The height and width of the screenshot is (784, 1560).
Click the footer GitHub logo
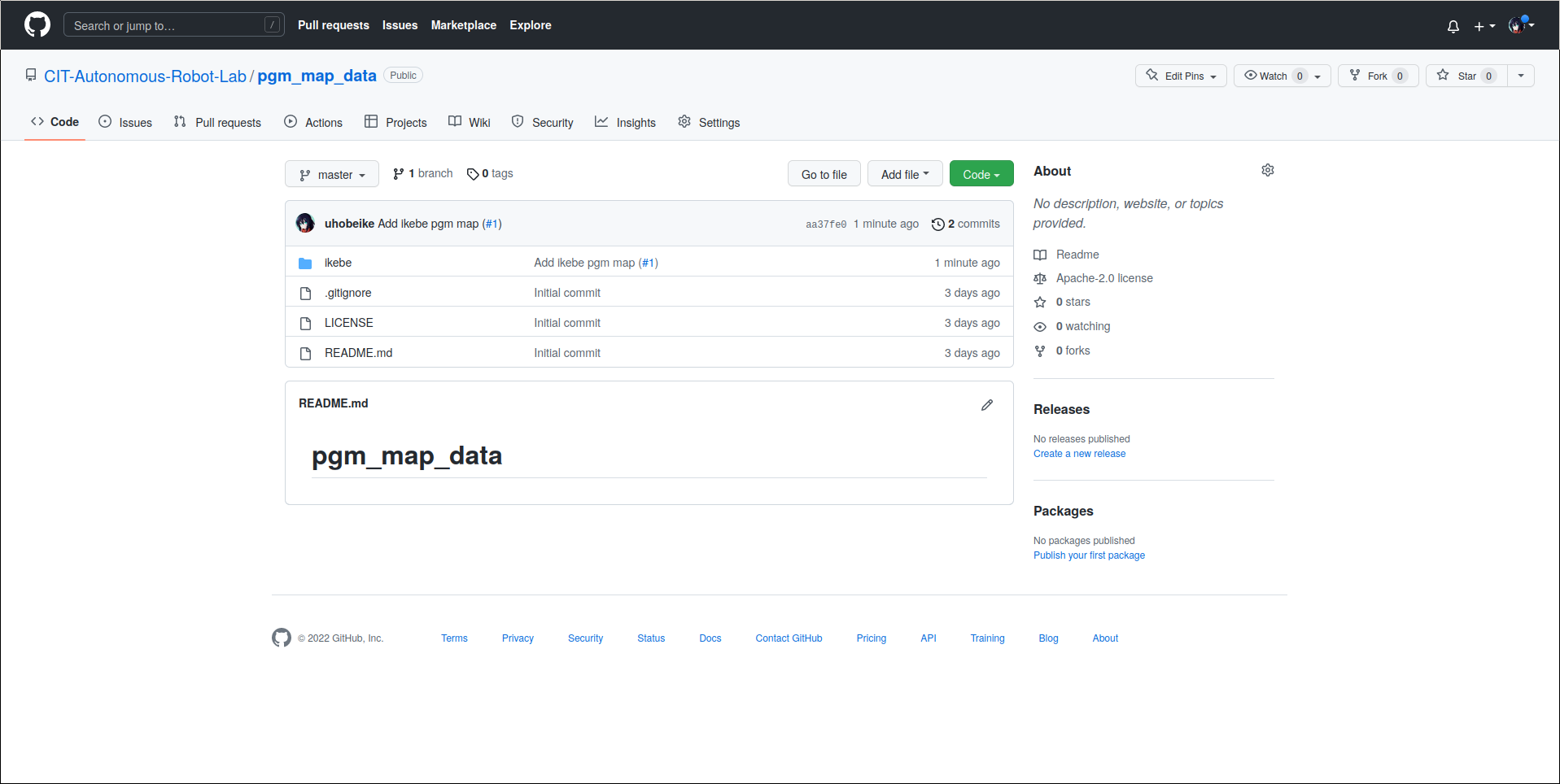[x=282, y=638]
